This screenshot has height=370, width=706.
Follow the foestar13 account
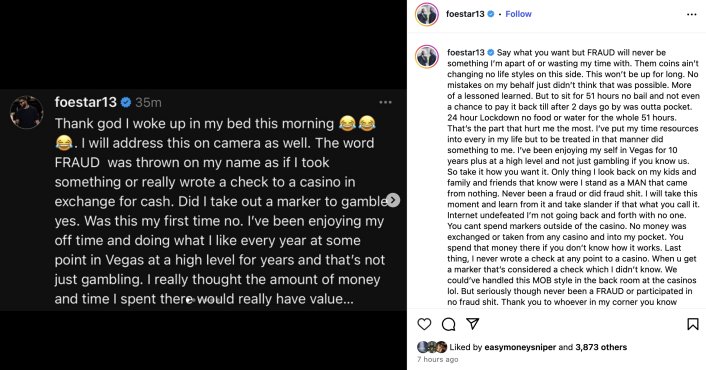click(518, 14)
